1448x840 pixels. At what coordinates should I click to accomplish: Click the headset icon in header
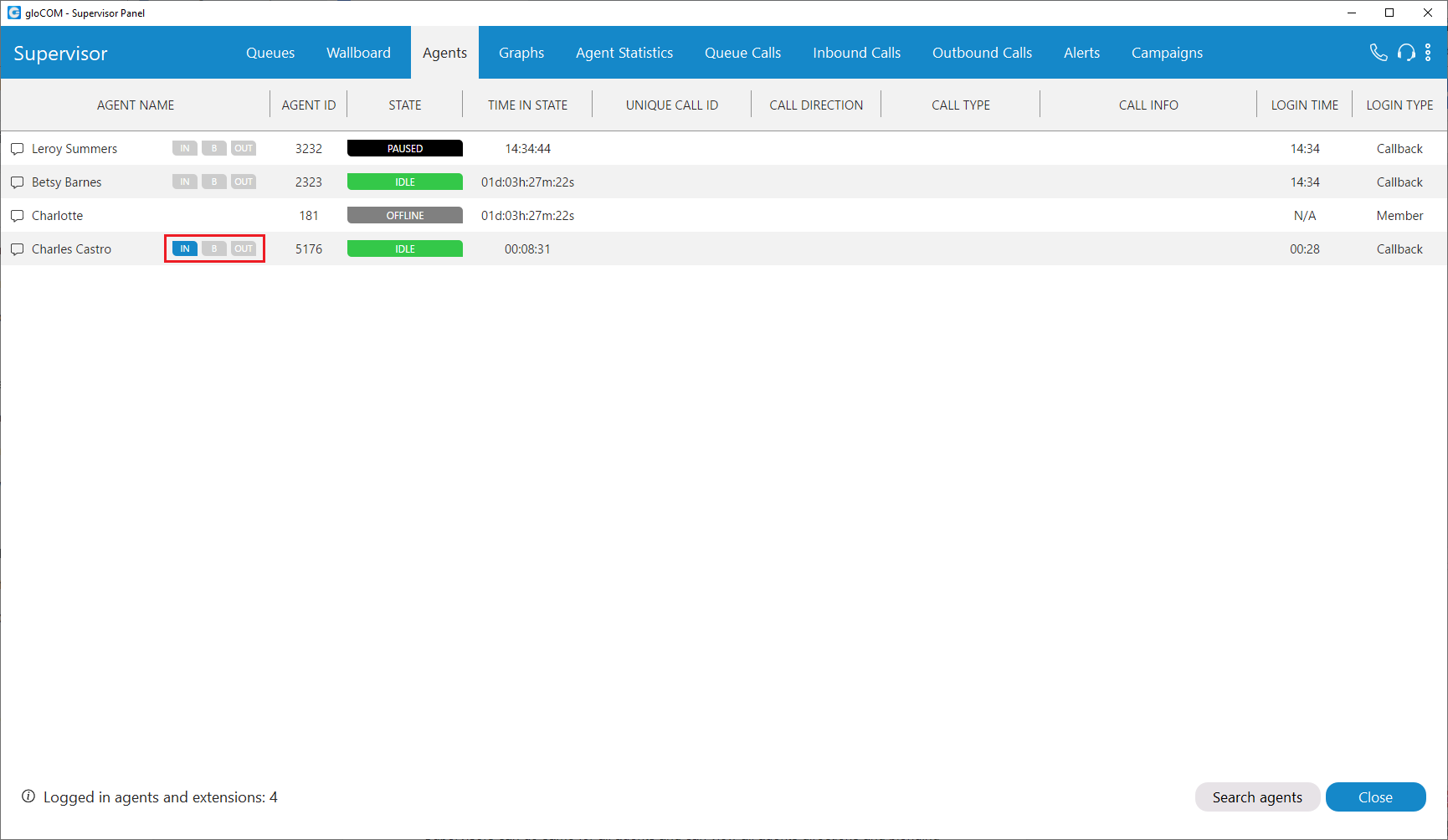point(1406,53)
